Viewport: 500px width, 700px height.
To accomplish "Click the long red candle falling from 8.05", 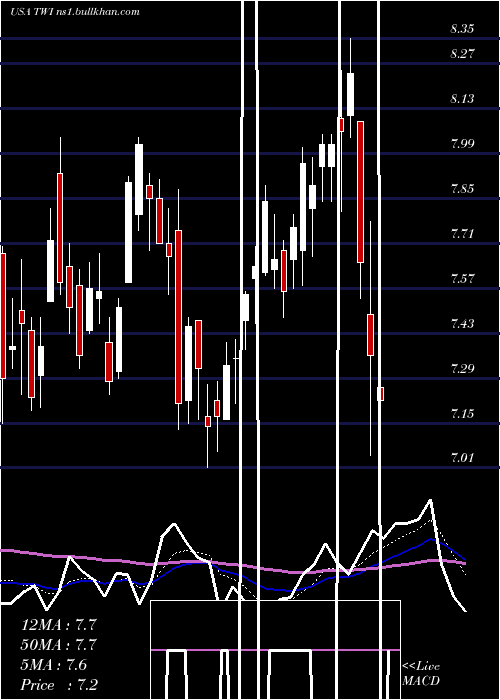I will tap(360, 192).
